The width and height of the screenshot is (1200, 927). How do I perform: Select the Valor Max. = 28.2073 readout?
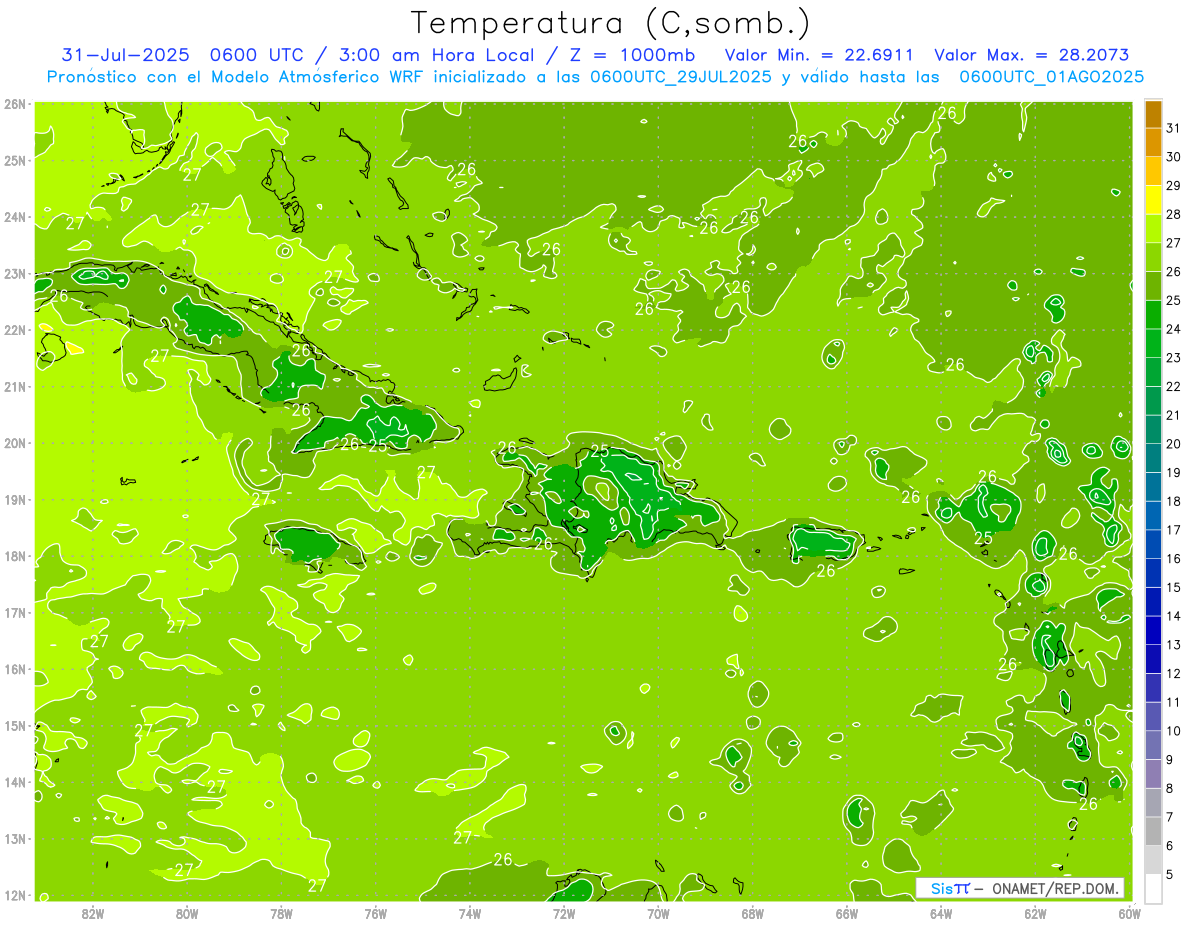(1032, 55)
